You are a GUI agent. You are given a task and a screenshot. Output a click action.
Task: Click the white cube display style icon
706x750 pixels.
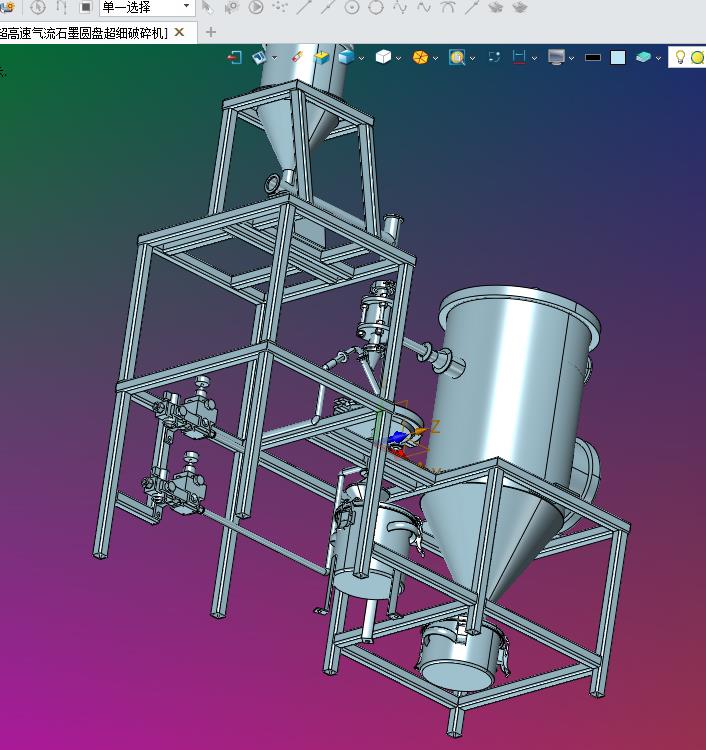click(x=383, y=57)
